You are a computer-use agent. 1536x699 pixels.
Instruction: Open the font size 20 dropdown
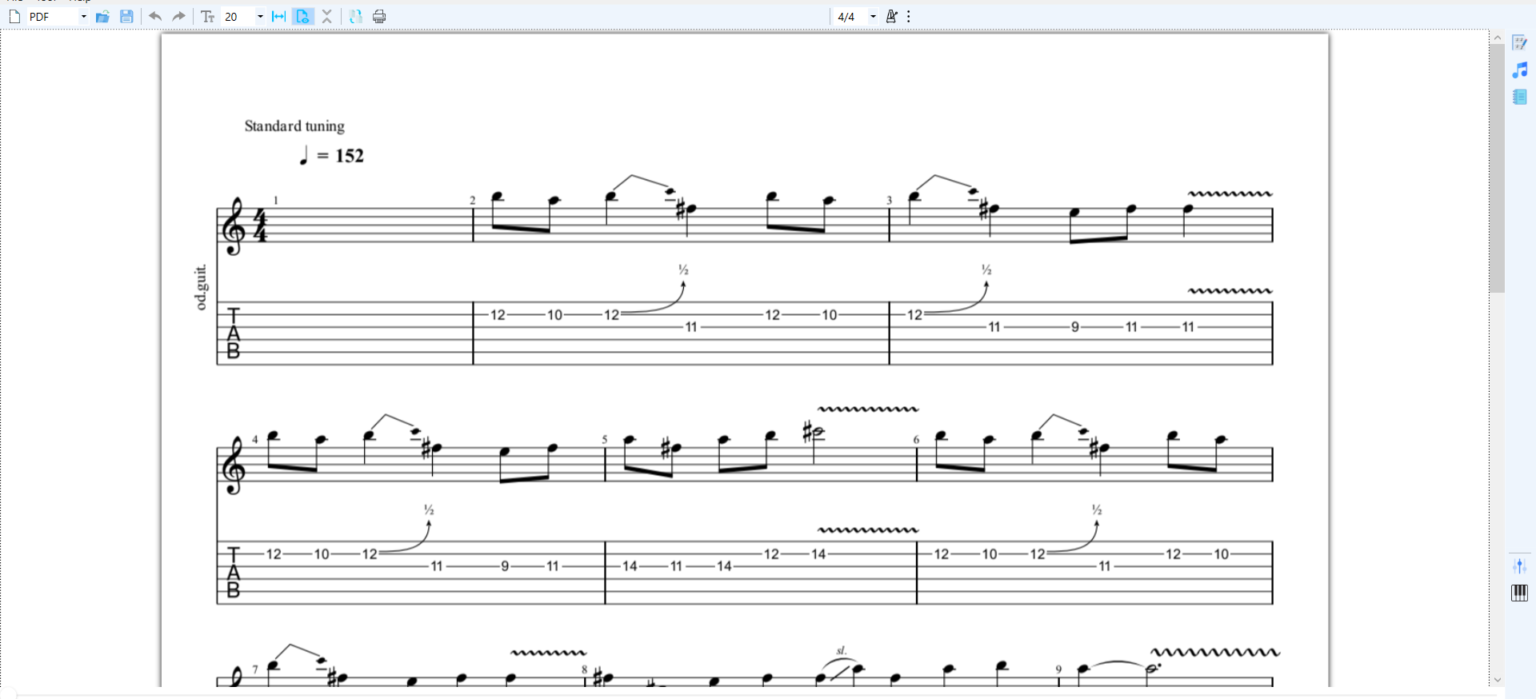coord(260,16)
